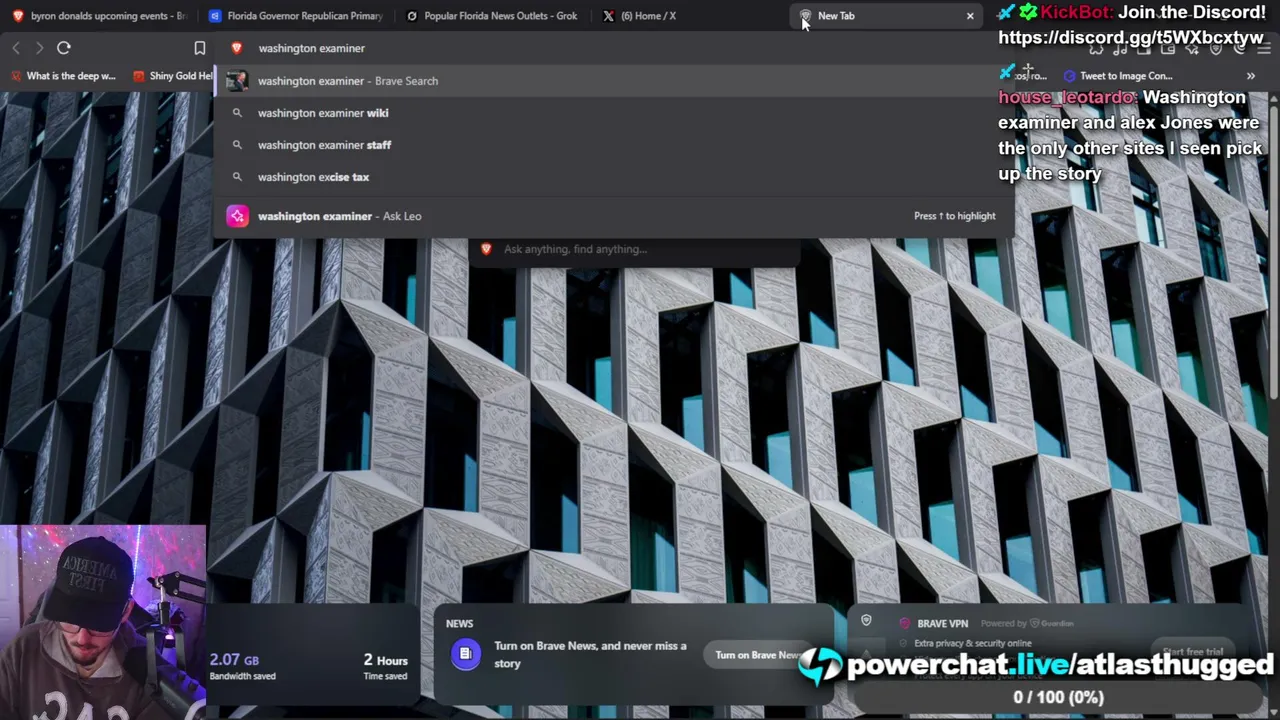Switch to the 'byron donalds upcoming events' tab
Screen dimensions: 1280x720
tap(98, 16)
